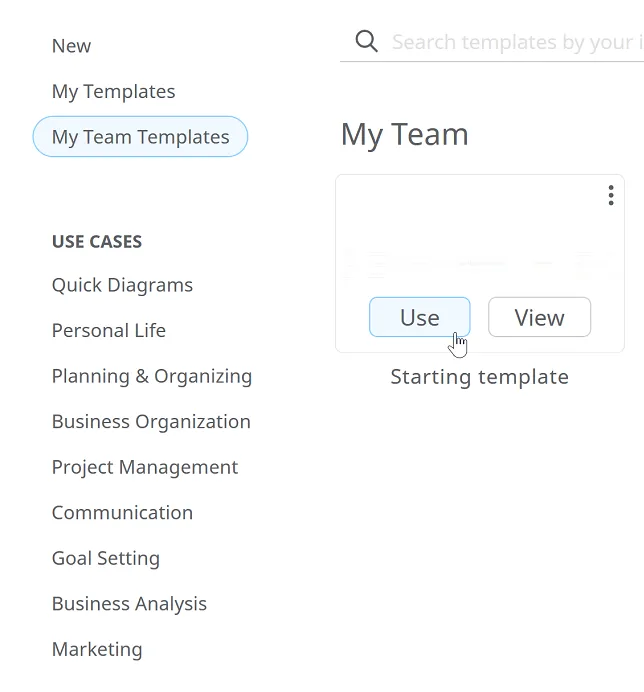
Task: Click the Starting template title
Action: (x=479, y=377)
